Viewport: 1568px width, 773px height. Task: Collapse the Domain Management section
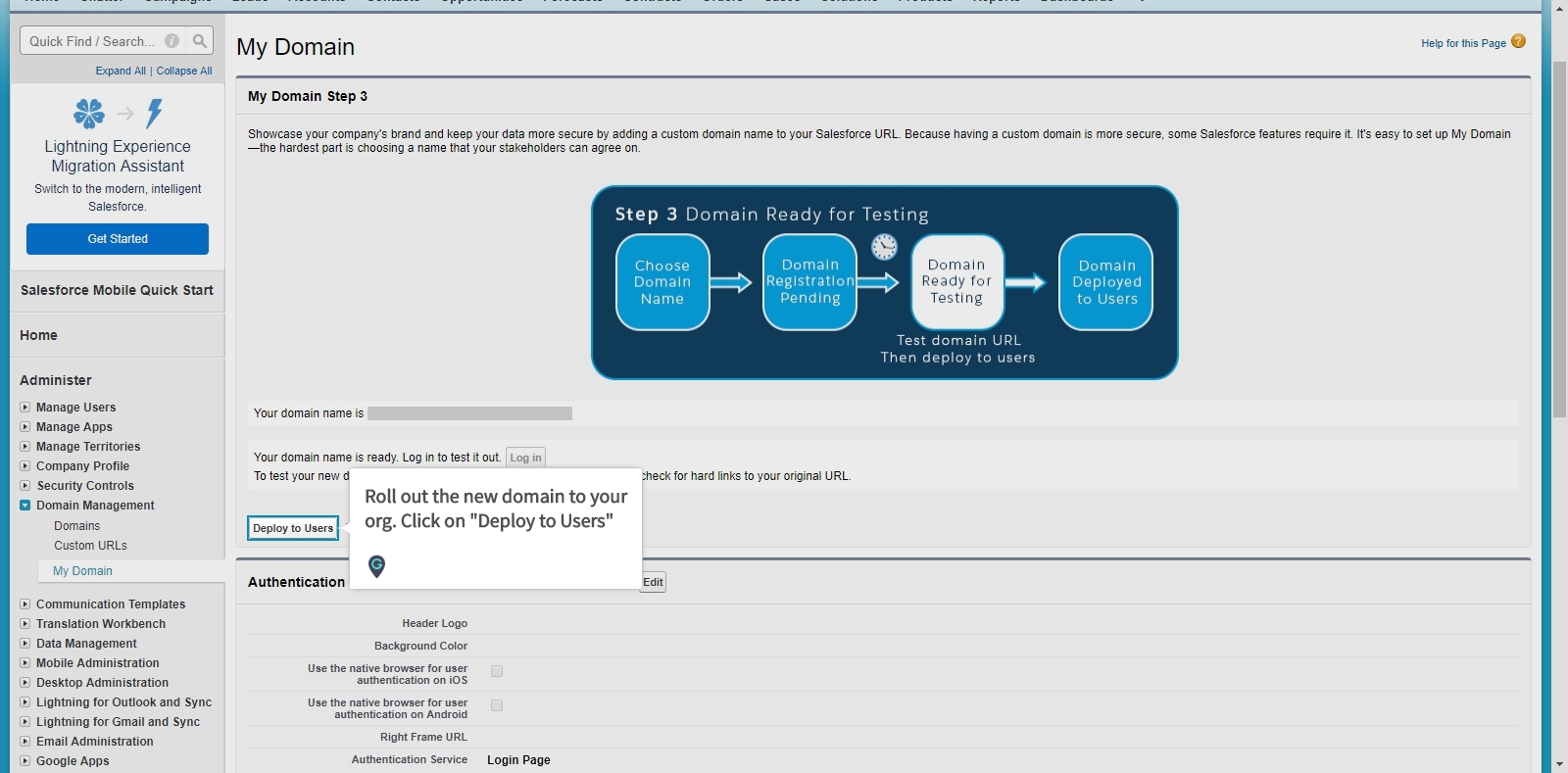coord(25,505)
